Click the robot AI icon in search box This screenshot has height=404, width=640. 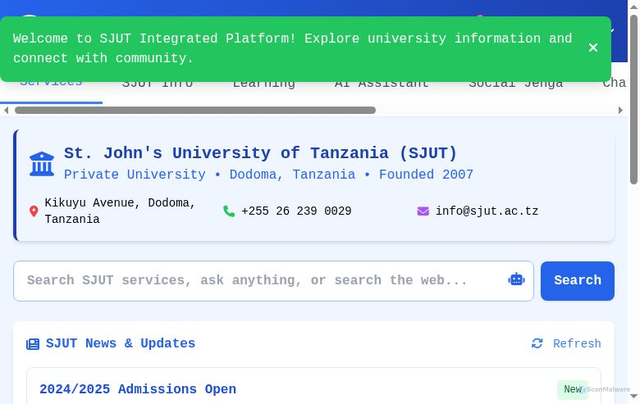pyautogui.click(x=516, y=280)
